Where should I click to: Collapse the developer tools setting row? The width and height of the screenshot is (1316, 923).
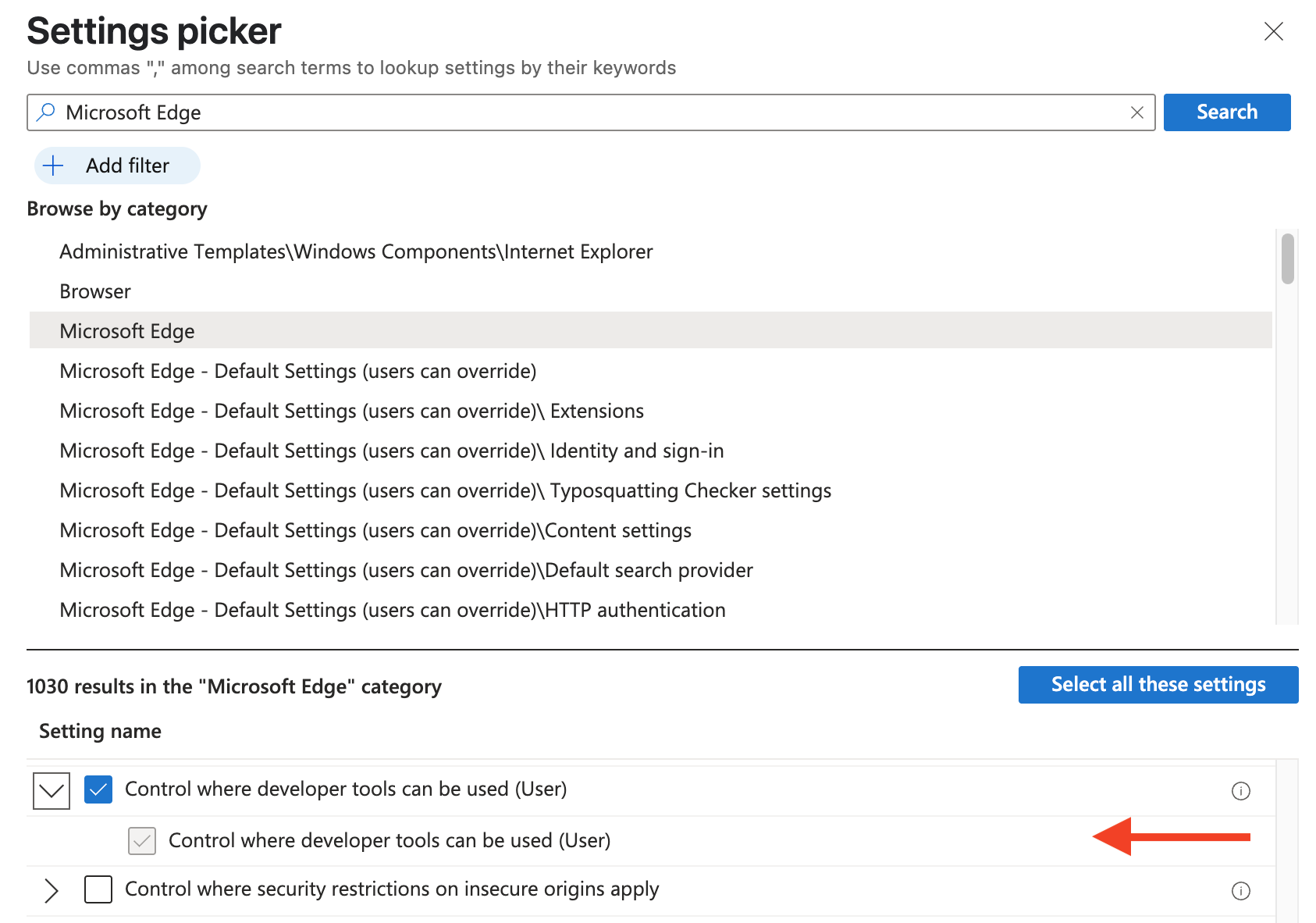[52, 790]
